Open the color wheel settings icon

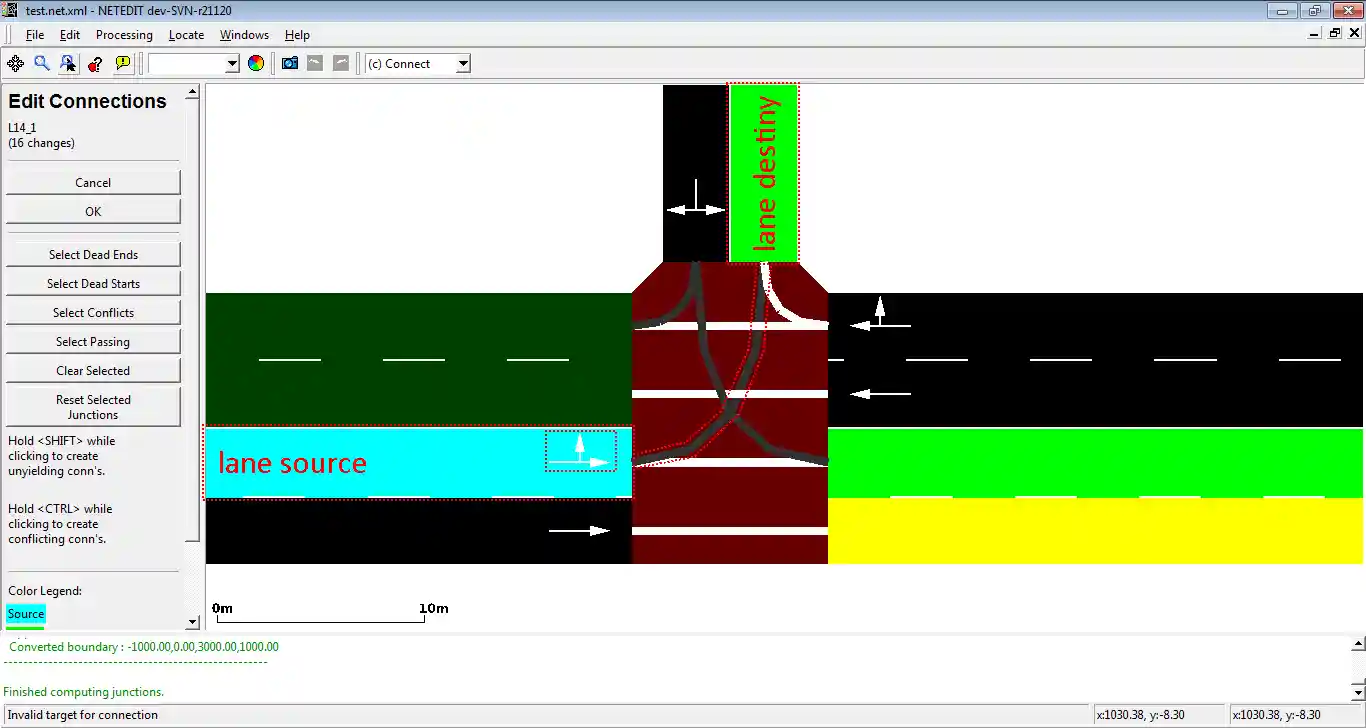coord(256,64)
